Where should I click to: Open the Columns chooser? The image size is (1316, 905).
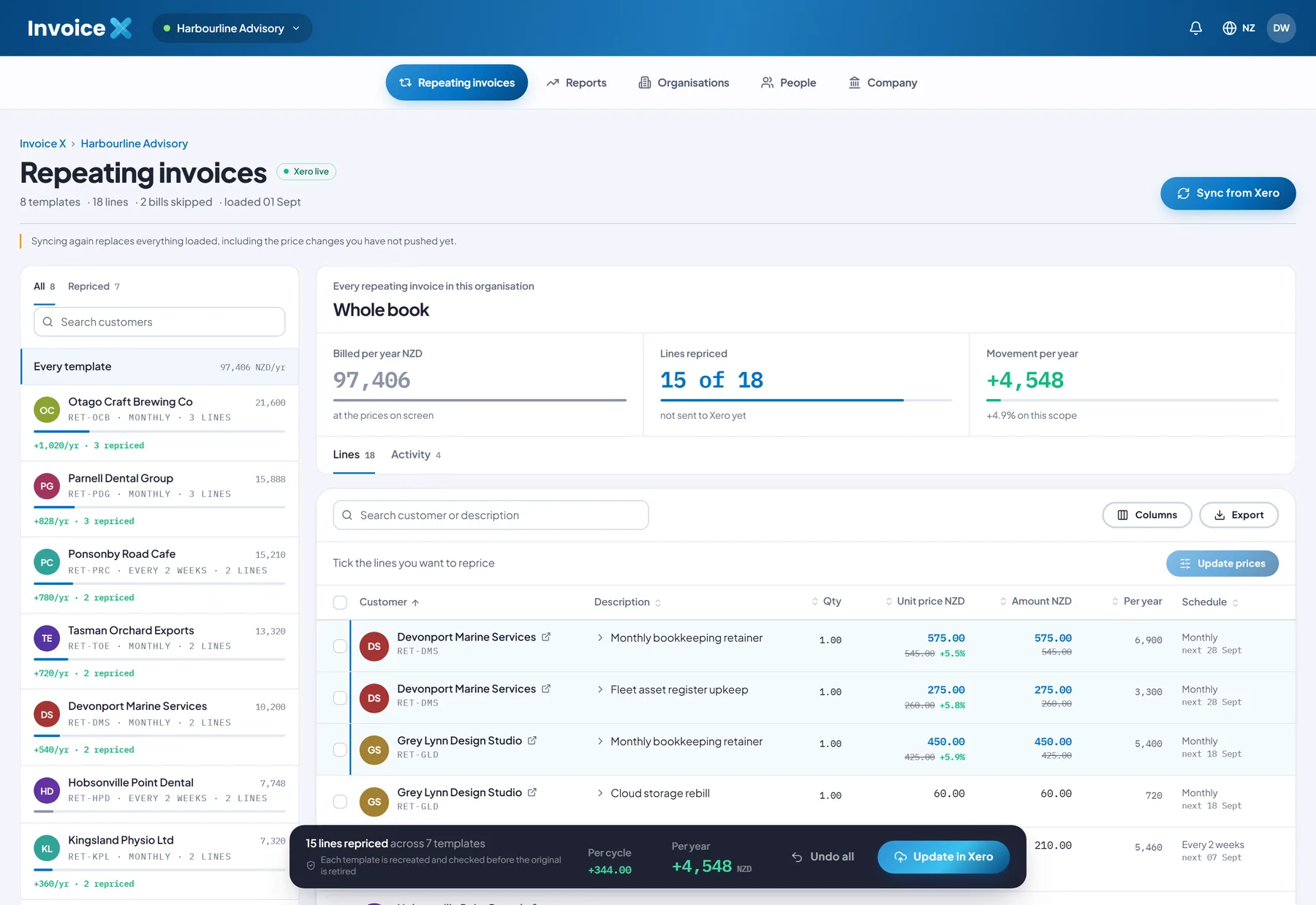tap(1147, 515)
